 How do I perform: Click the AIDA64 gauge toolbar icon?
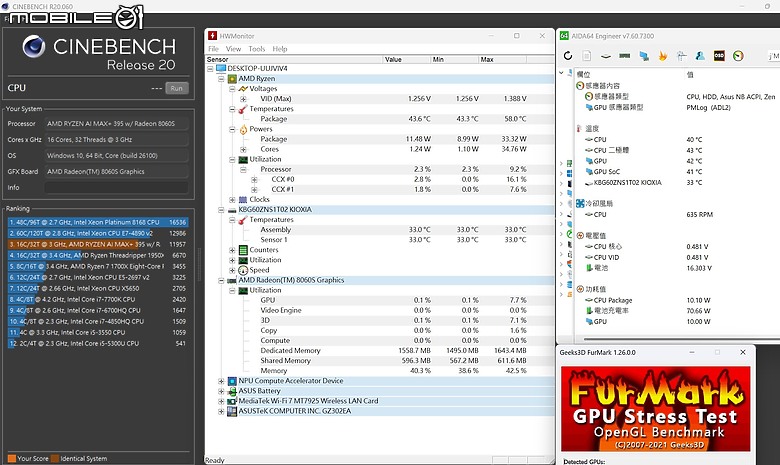pyautogui.click(x=738, y=56)
